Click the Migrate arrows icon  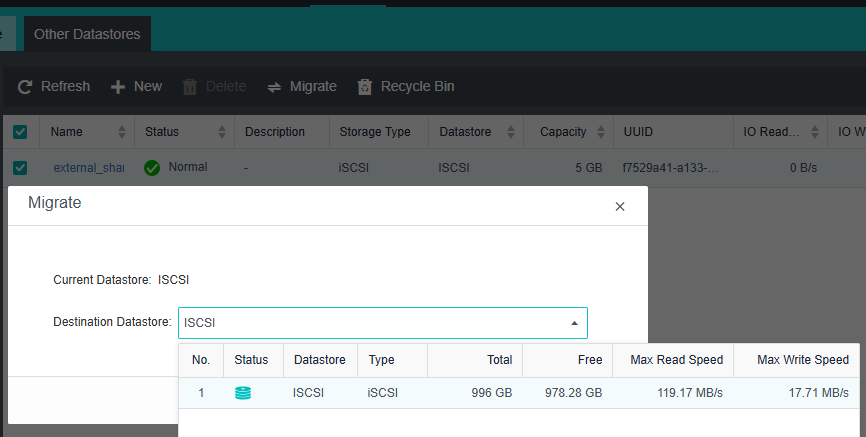(x=274, y=87)
